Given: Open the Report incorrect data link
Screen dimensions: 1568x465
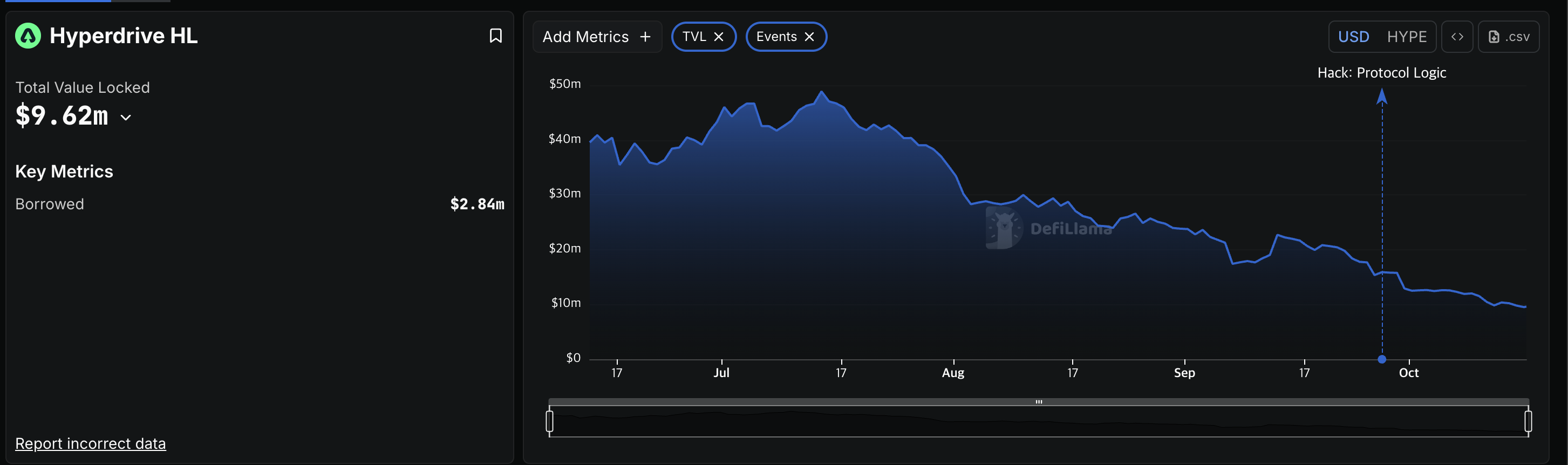Looking at the screenshot, I should [90, 443].
